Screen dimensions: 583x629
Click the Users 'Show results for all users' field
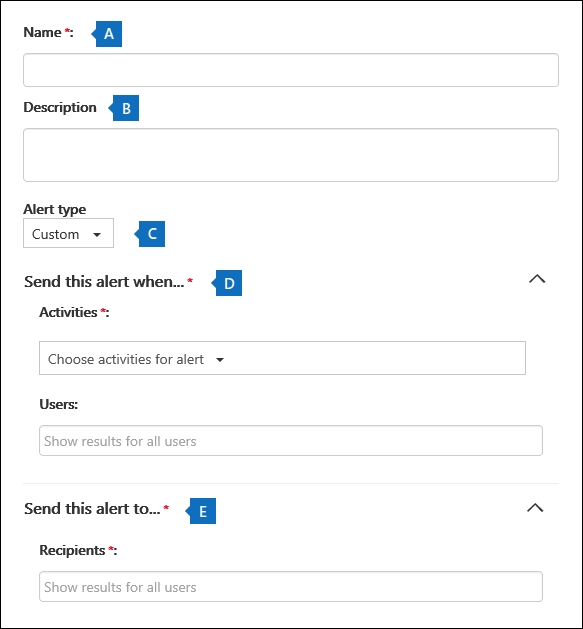(291, 441)
